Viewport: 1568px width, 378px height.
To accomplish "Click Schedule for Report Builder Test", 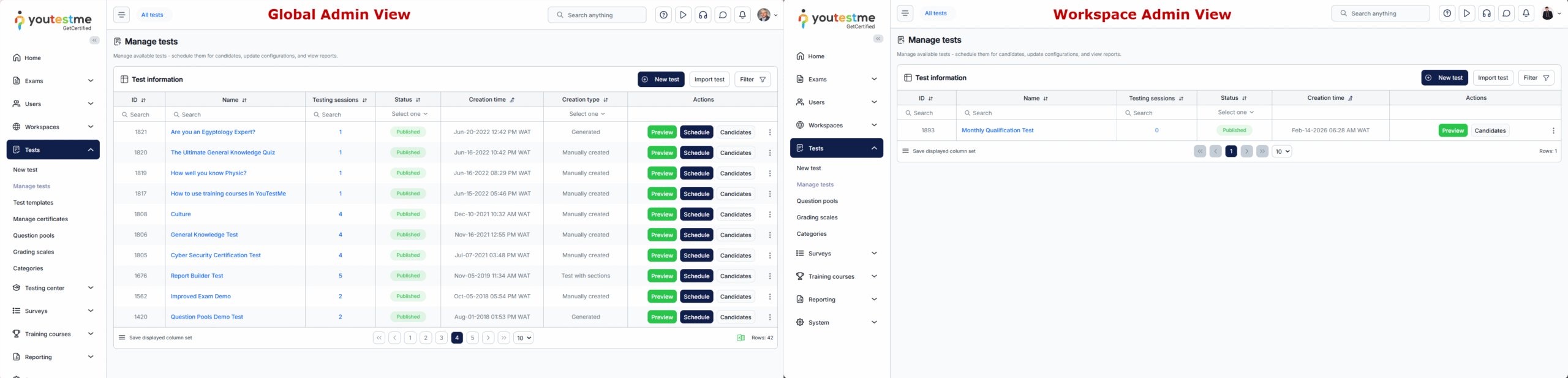I will pyautogui.click(x=696, y=276).
